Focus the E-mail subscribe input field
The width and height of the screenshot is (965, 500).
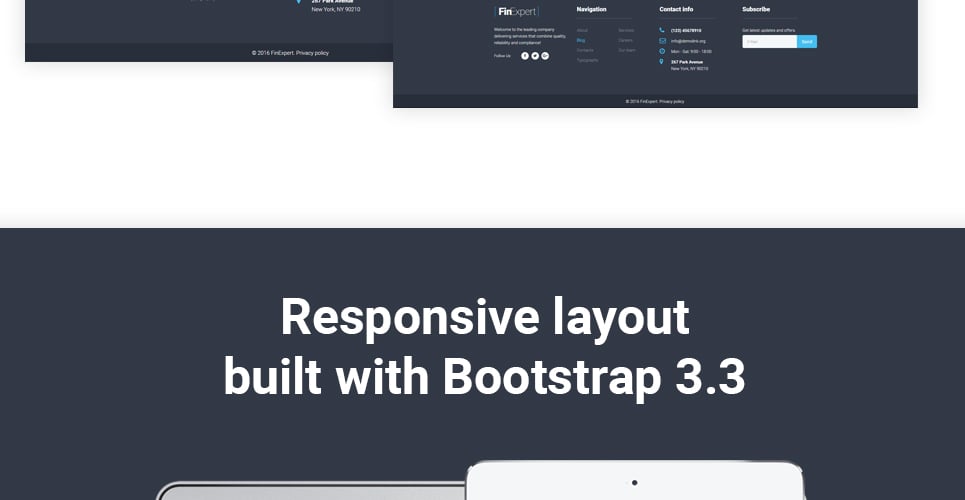tap(769, 41)
